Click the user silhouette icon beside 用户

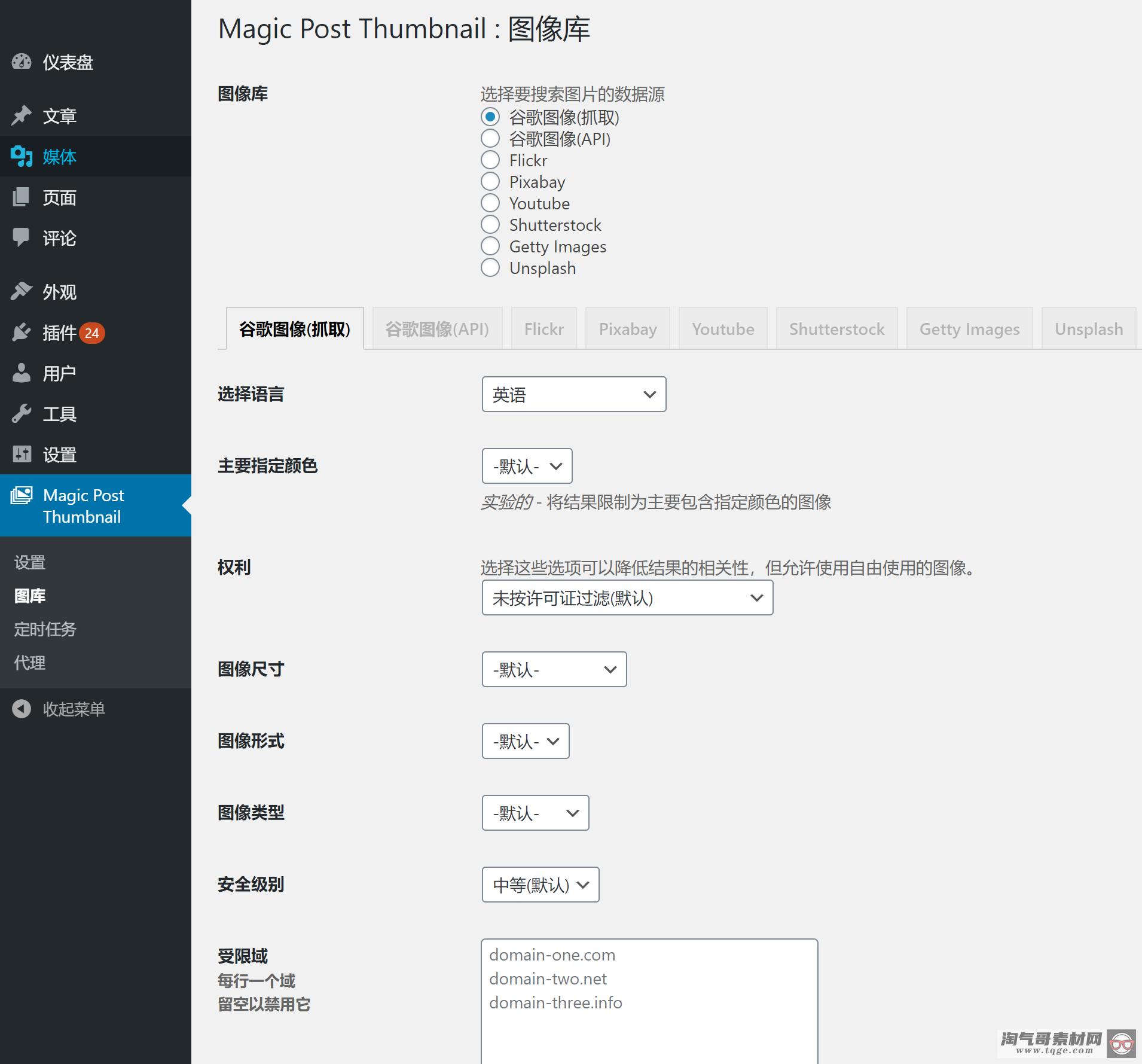coord(22,373)
